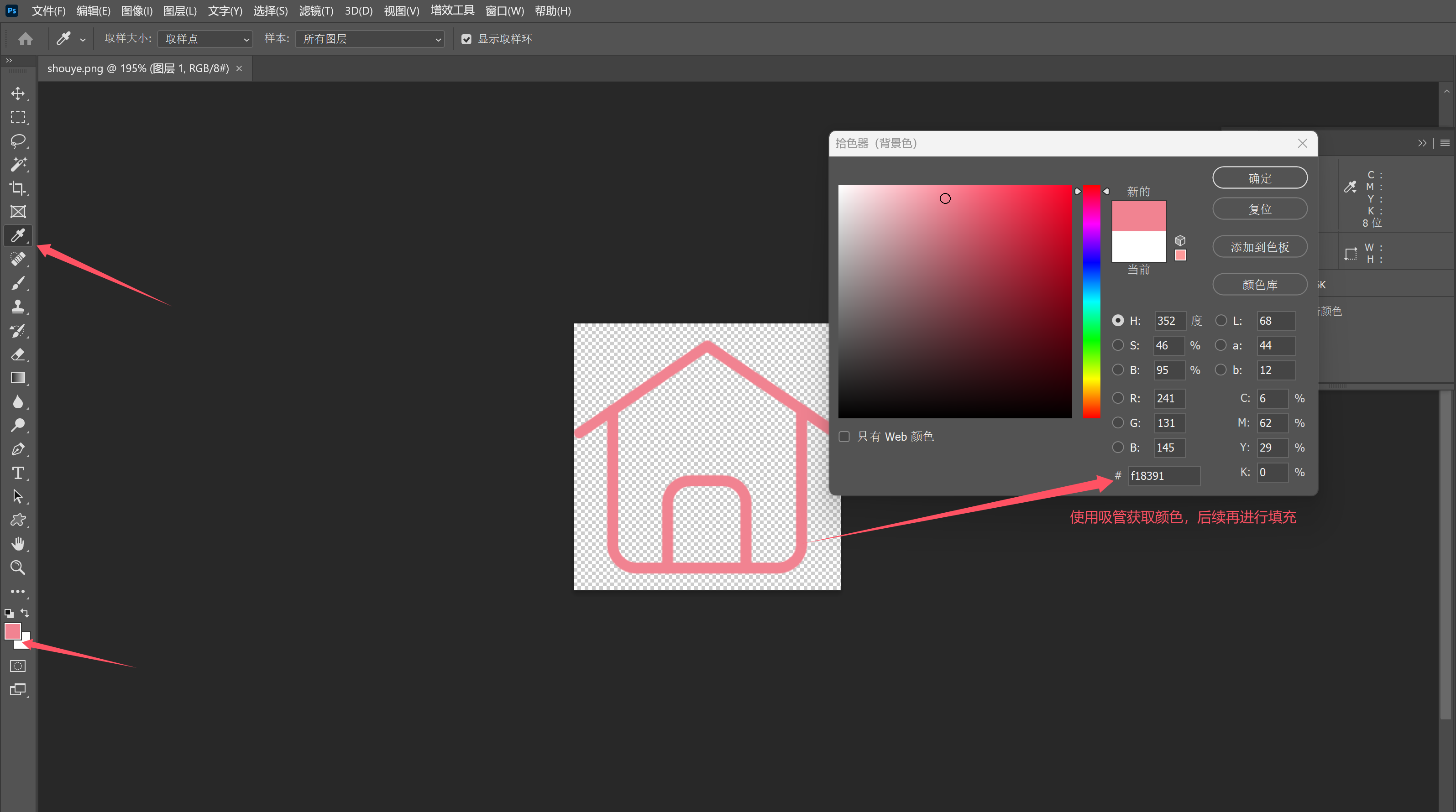
Task: Select the Crop tool
Action: pyautogui.click(x=17, y=188)
